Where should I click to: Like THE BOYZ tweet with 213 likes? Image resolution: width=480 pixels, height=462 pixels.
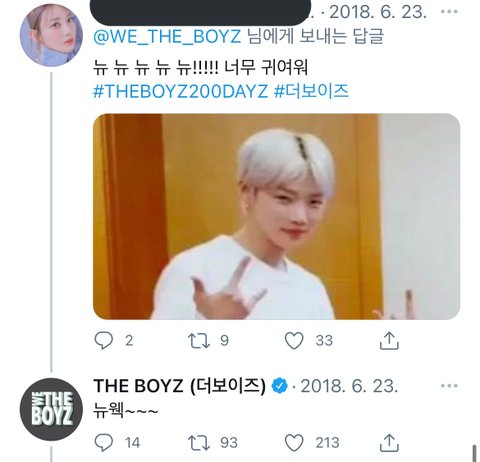294,443
